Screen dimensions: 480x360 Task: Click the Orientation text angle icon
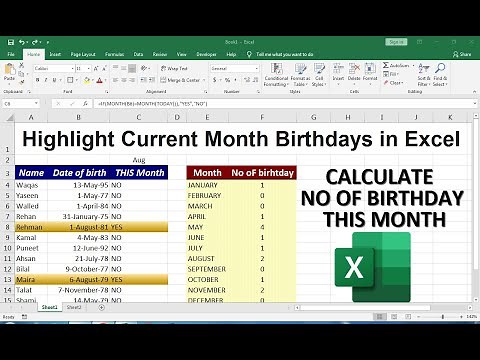coord(144,68)
